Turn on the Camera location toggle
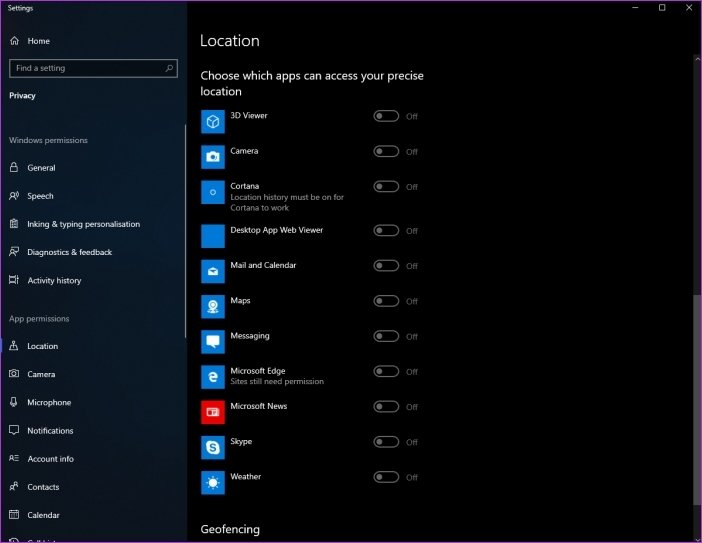Viewport: 702px width, 543px height. click(x=386, y=151)
